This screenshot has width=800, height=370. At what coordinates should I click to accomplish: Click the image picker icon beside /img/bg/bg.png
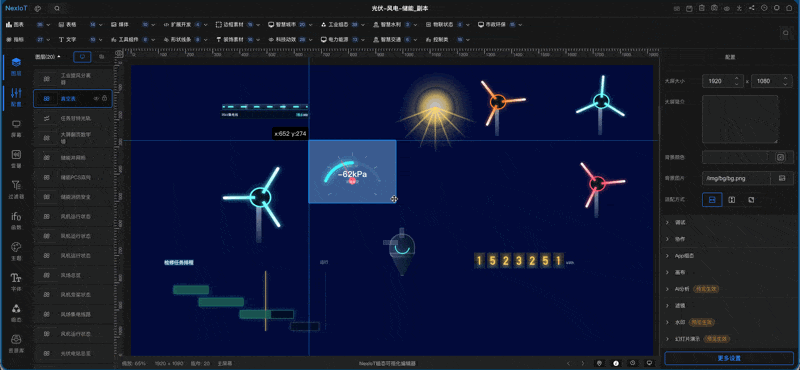pyautogui.click(x=781, y=178)
